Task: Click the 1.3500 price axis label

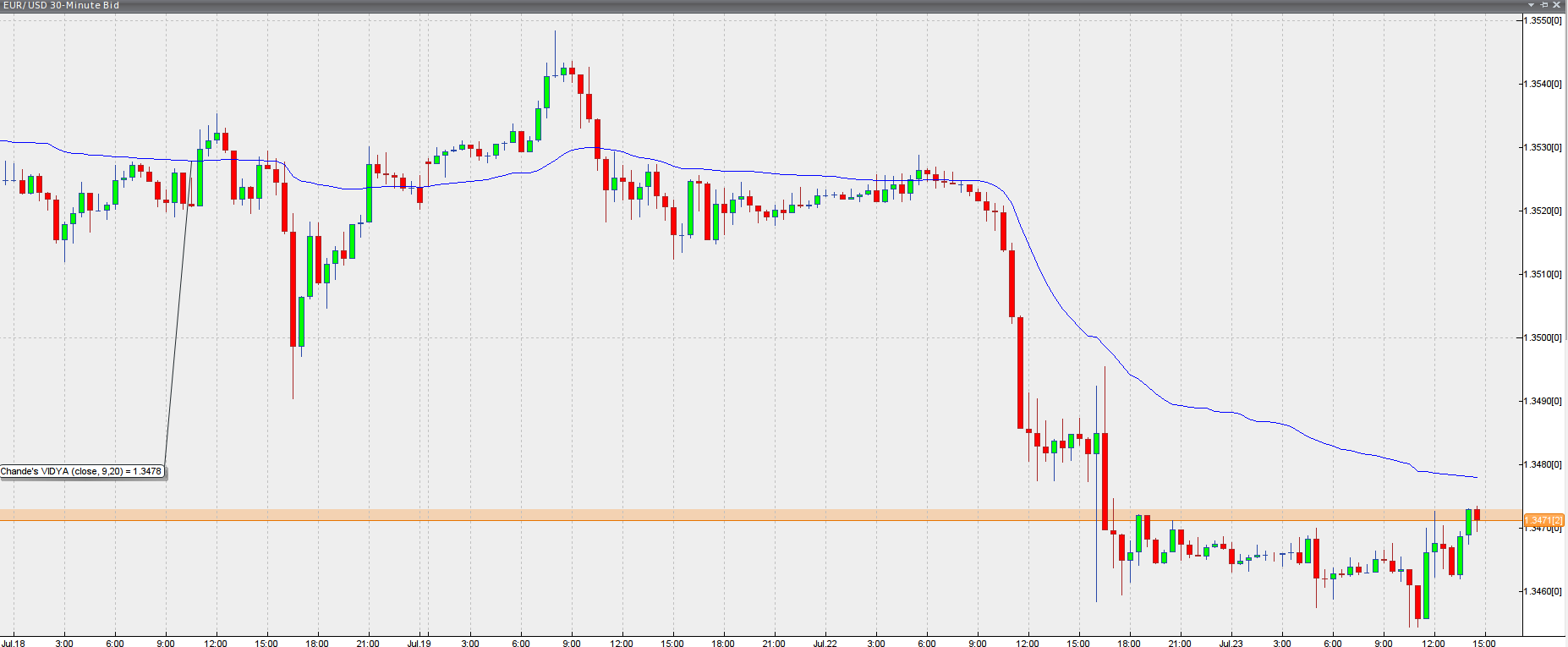Action: (1543, 337)
